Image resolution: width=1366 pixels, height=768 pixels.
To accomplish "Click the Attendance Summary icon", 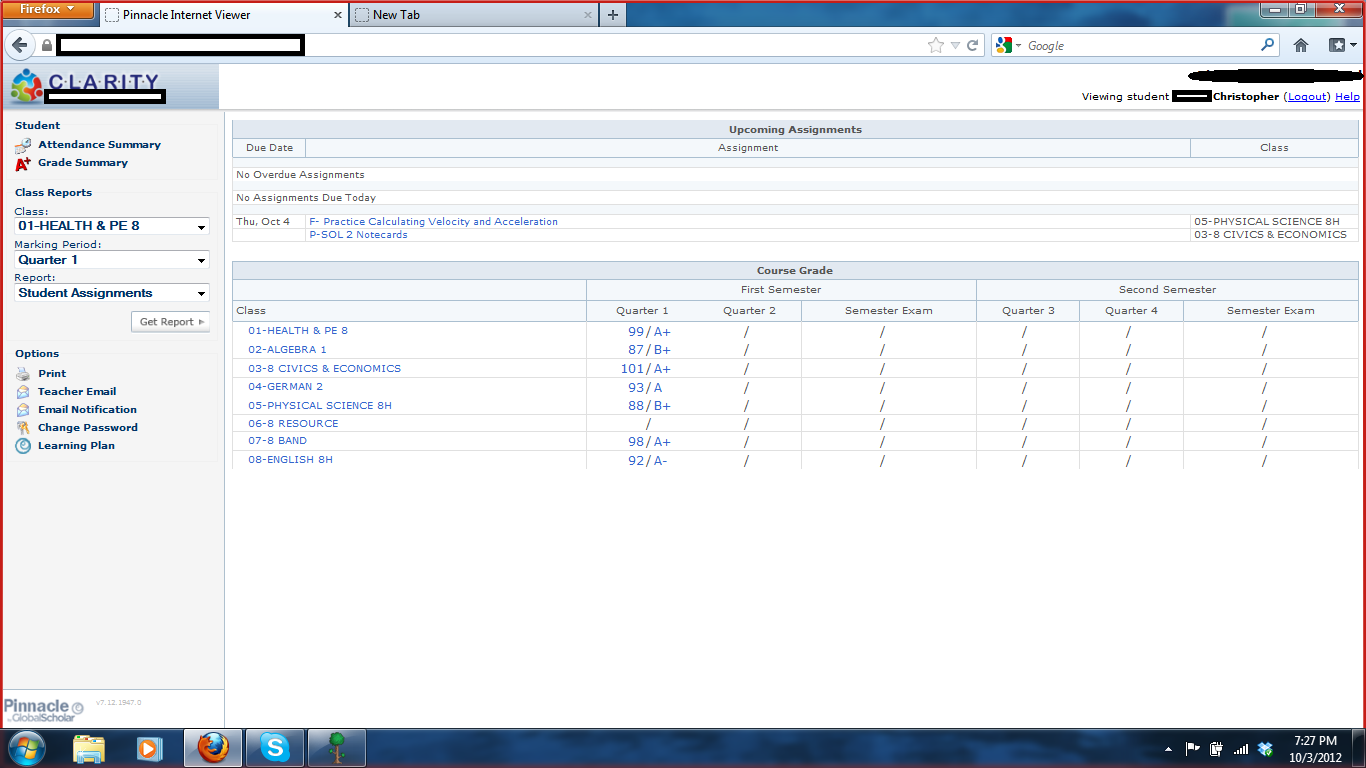I will [23, 145].
